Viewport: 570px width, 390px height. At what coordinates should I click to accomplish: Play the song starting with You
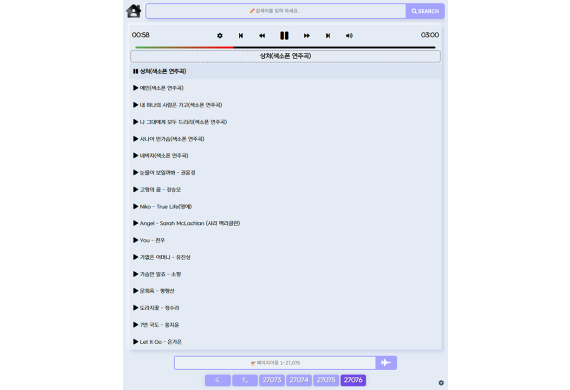point(285,240)
